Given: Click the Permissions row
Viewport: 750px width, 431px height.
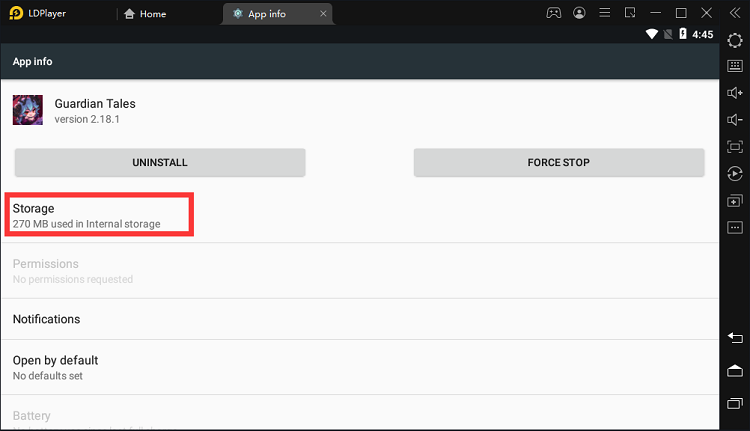Looking at the screenshot, I should pyautogui.click(x=360, y=271).
